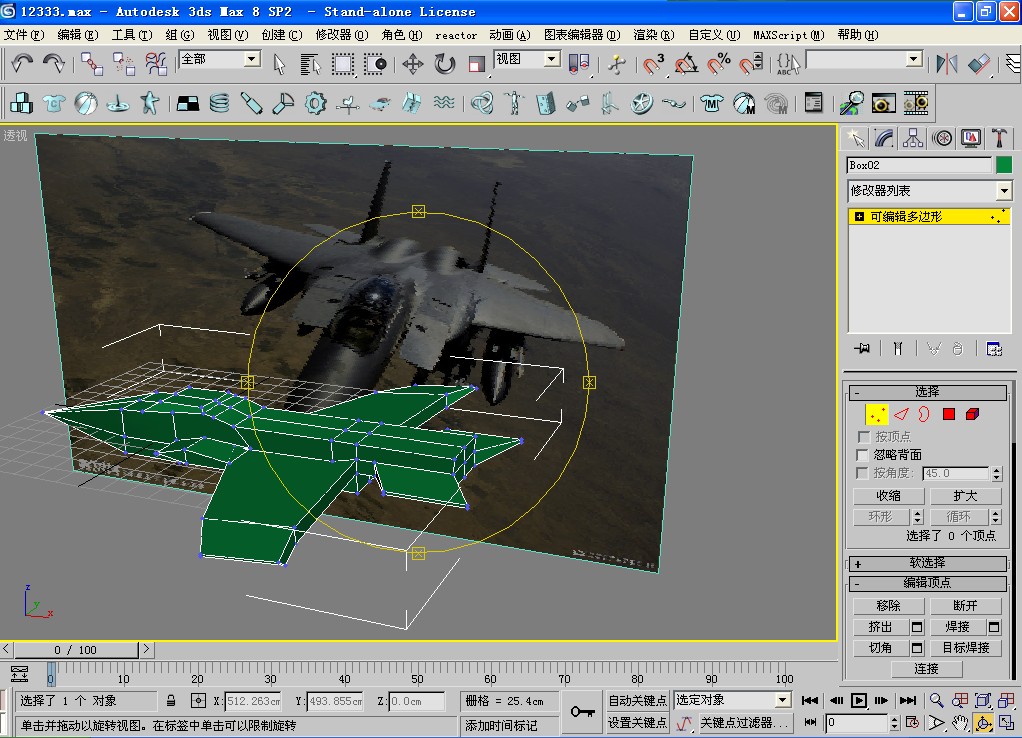The width and height of the screenshot is (1022, 738).
Task: Open the Utilities hammer panel tab
Action: pyautogui.click(x=999, y=138)
